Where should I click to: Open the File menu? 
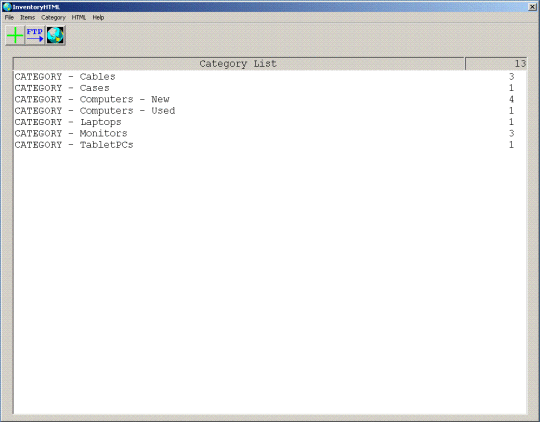(9, 17)
